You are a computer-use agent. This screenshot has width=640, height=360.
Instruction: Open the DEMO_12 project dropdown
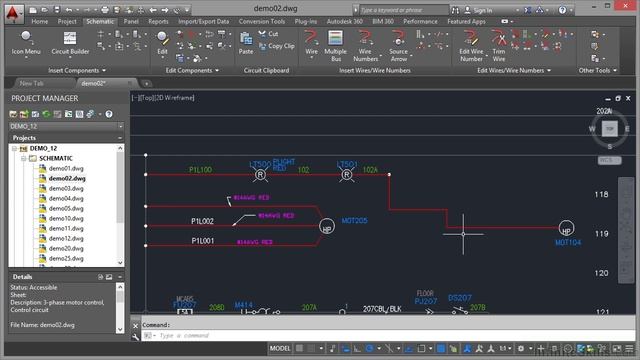coord(66,127)
